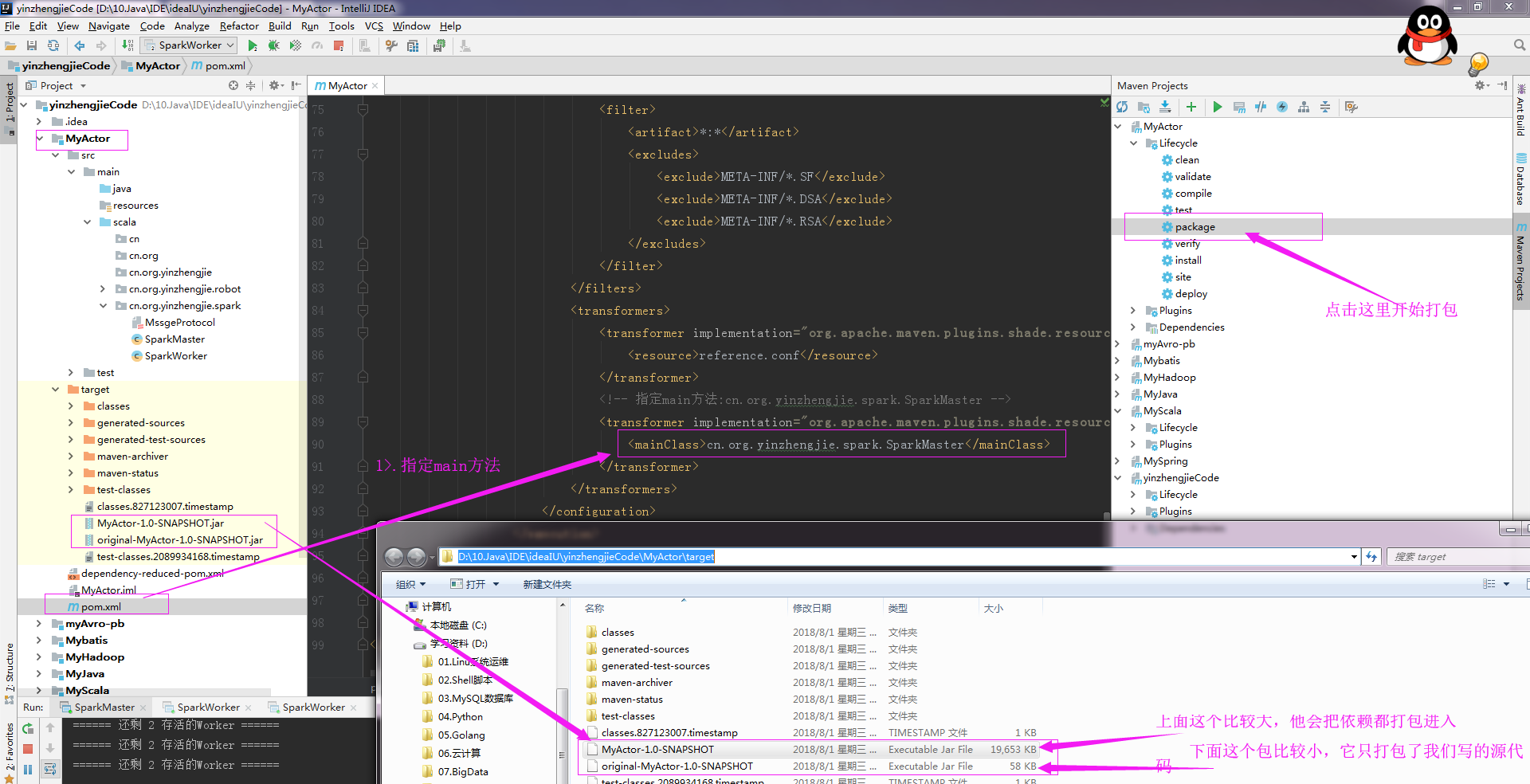
Task: Collapse the MyActor module in the project tree
Action: pos(39,139)
